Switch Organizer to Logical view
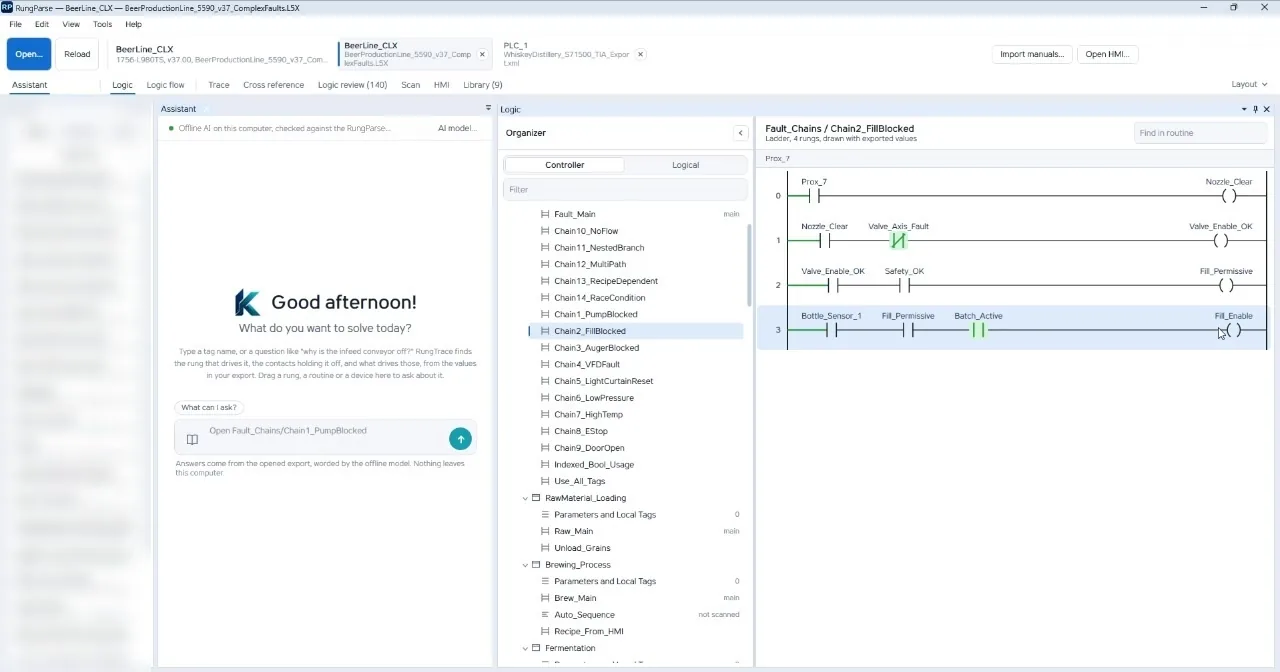Screen dimensions: 1280x672 pyautogui.click(x=685, y=165)
